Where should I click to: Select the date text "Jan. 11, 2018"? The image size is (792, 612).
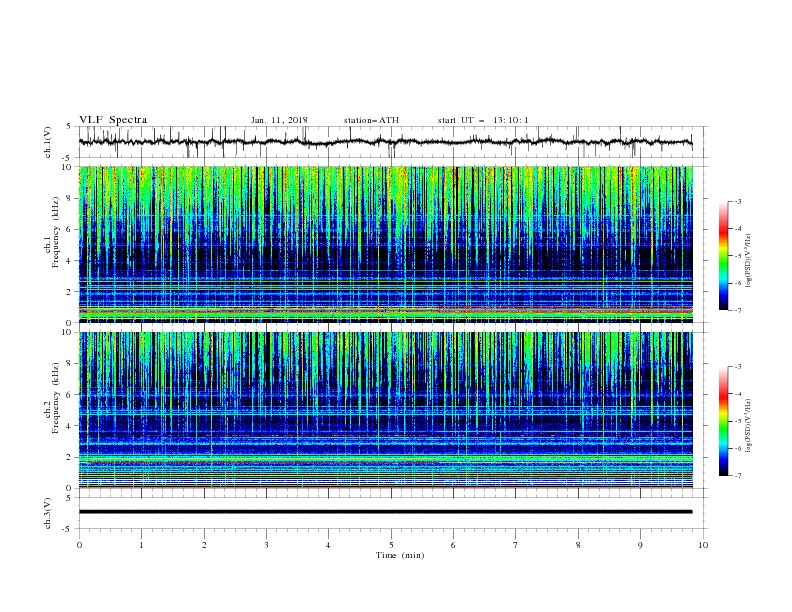(x=279, y=120)
